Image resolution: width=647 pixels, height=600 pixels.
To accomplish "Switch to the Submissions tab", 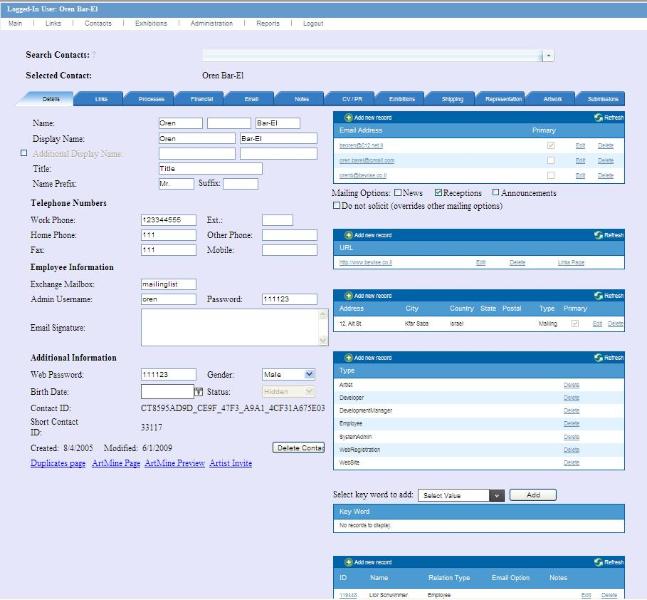I will [603, 99].
